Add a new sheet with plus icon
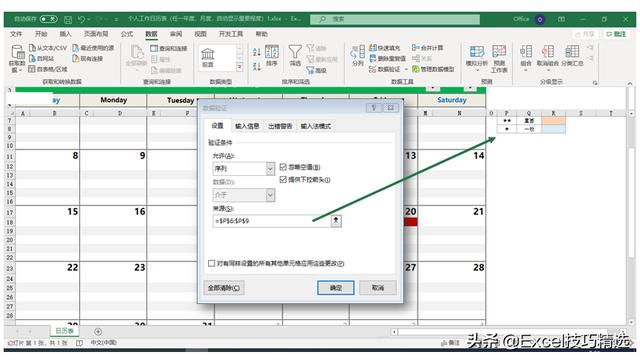This screenshot has width=640, height=360. click(98, 331)
